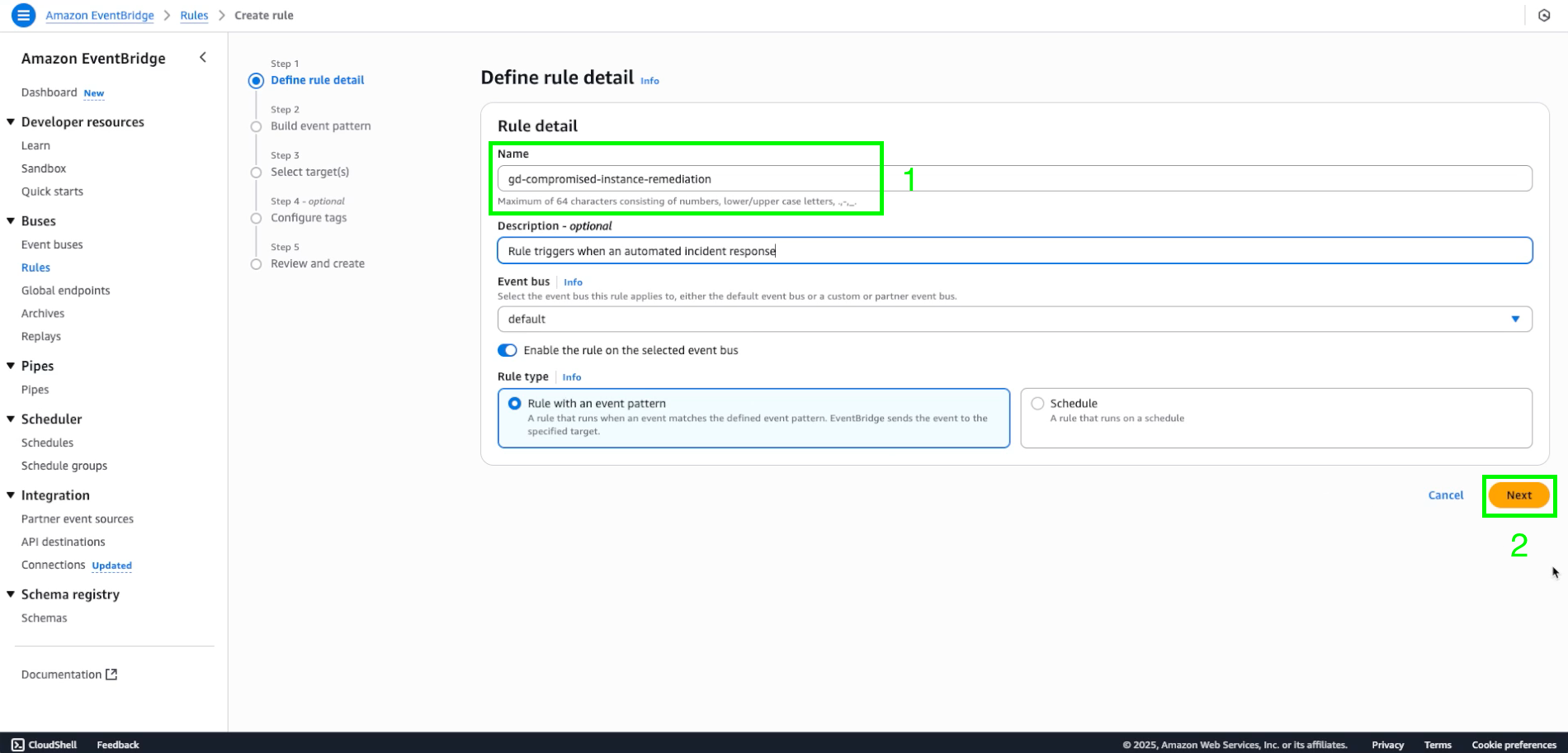Open Quick starts in the sidebar
This screenshot has height=753, width=1568.
coord(52,192)
